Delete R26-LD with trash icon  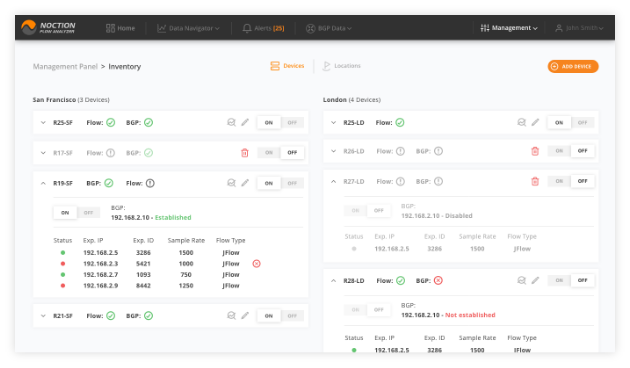tap(535, 151)
